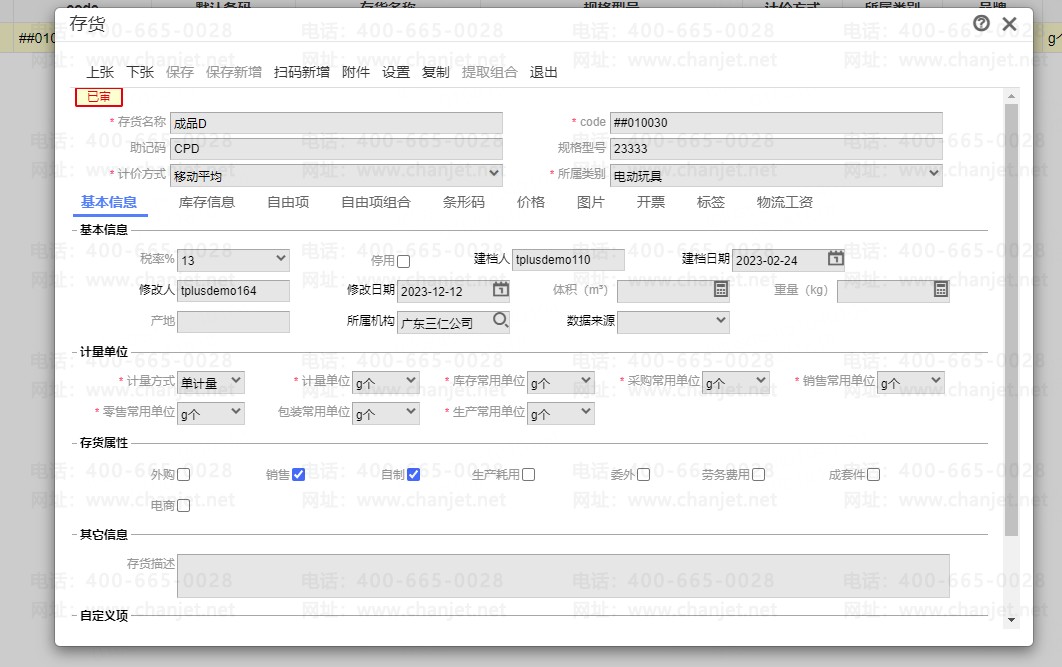The height and width of the screenshot is (667, 1062).
Task: Open calendar picker for 建档日期
Action: [x=836, y=259]
